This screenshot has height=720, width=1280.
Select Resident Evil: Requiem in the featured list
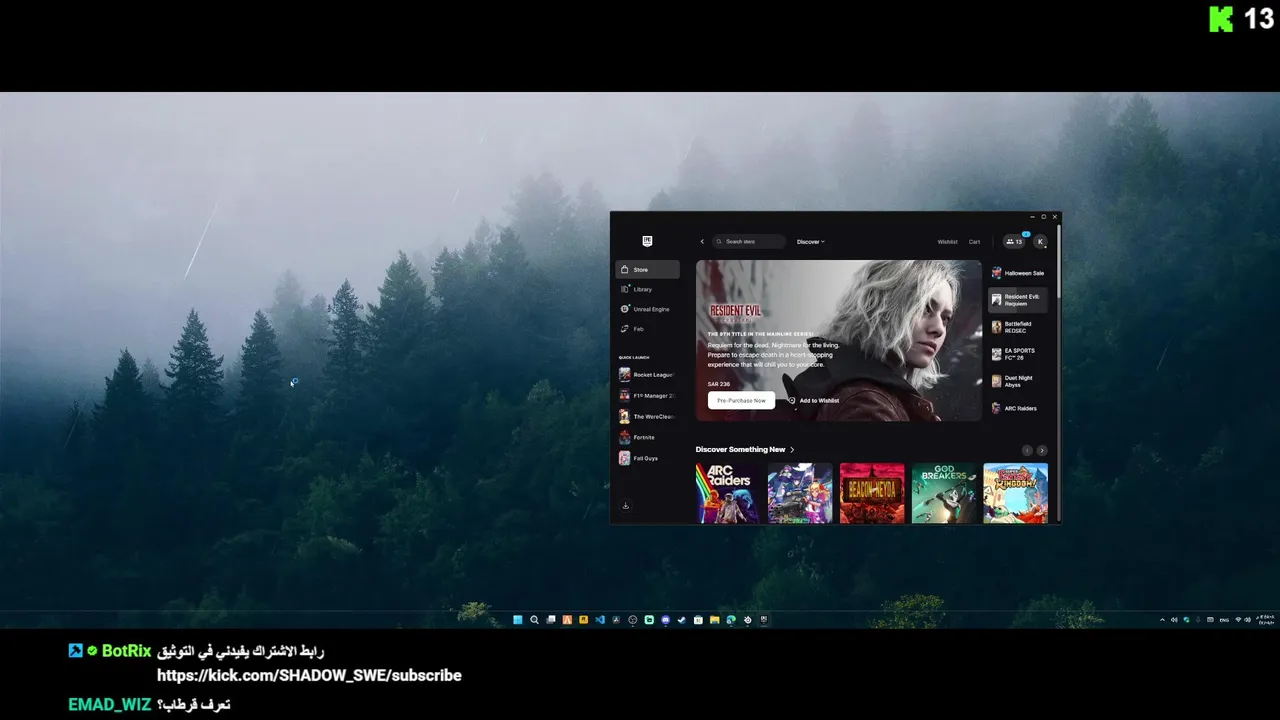pyautogui.click(x=1018, y=300)
